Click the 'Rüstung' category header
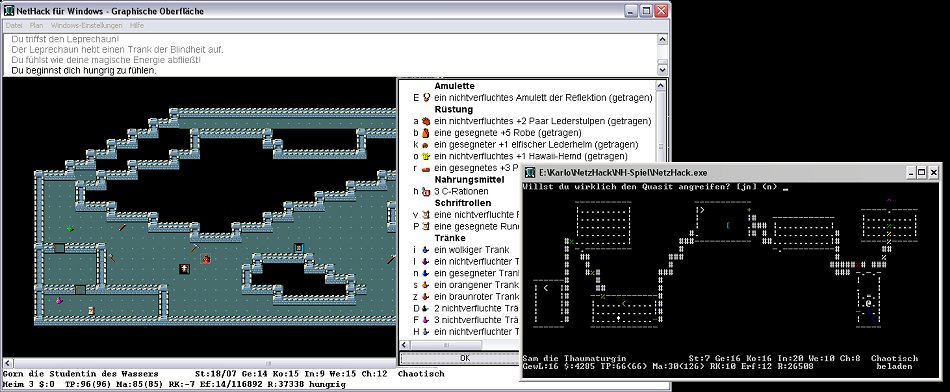The height and width of the screenshot is (392, 950). tap(453, 110)
